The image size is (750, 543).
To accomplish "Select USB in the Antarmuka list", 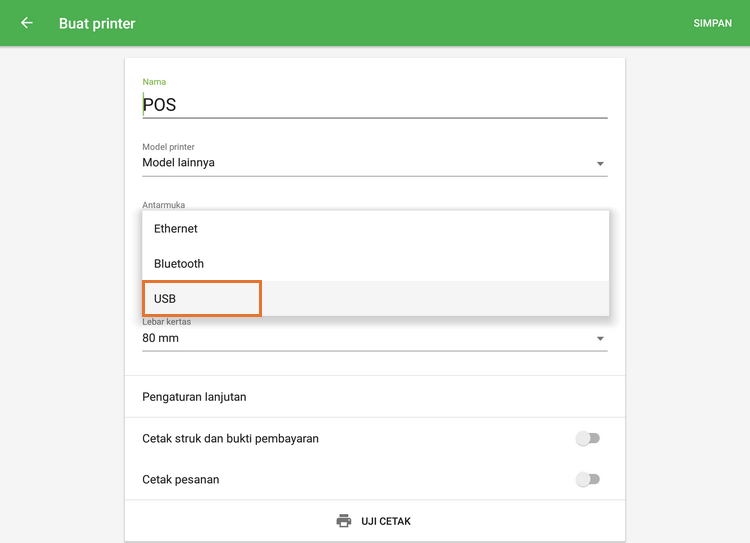I will click(166, 299).
